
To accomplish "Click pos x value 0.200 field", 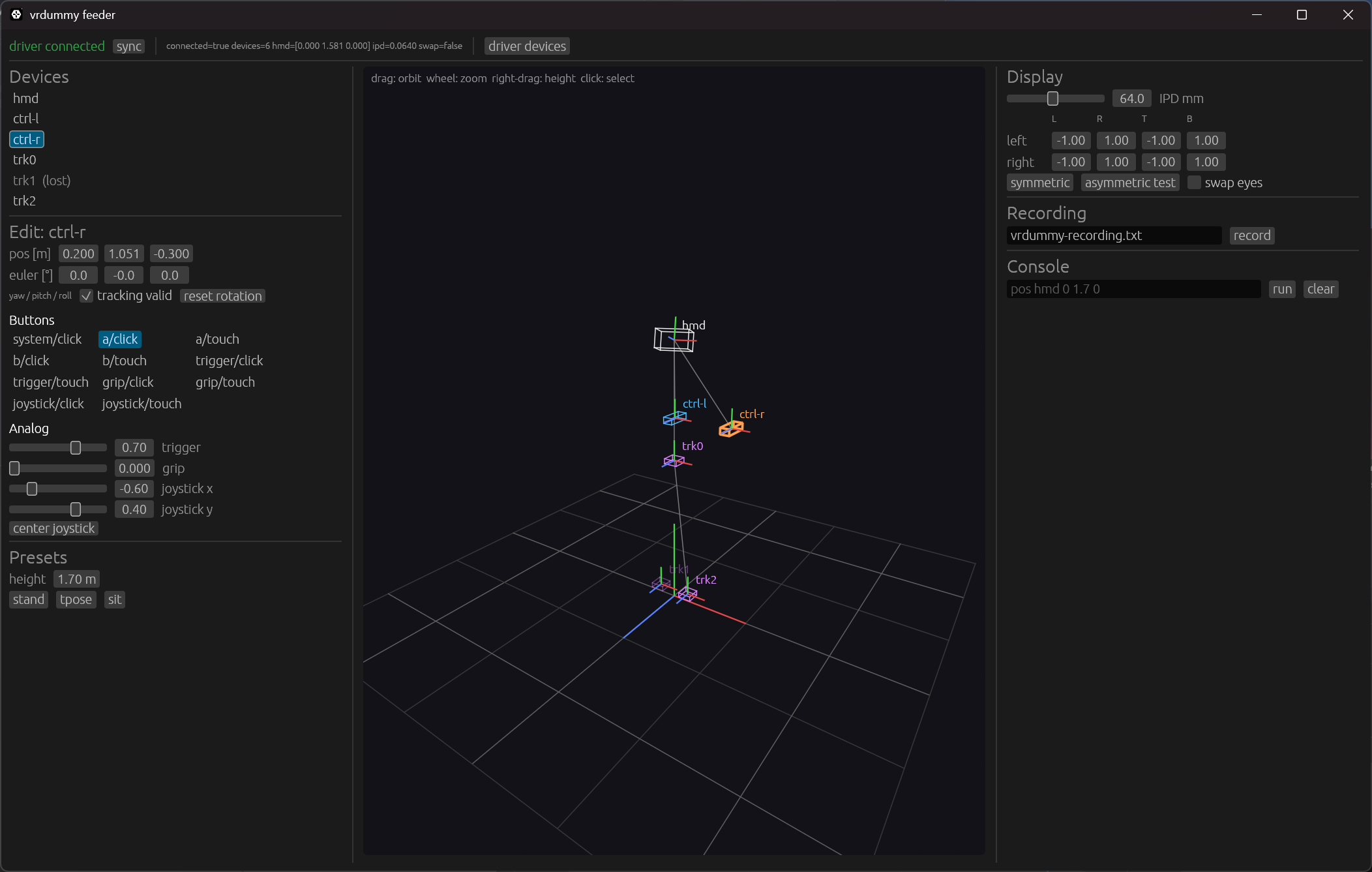I will point(78,254).
